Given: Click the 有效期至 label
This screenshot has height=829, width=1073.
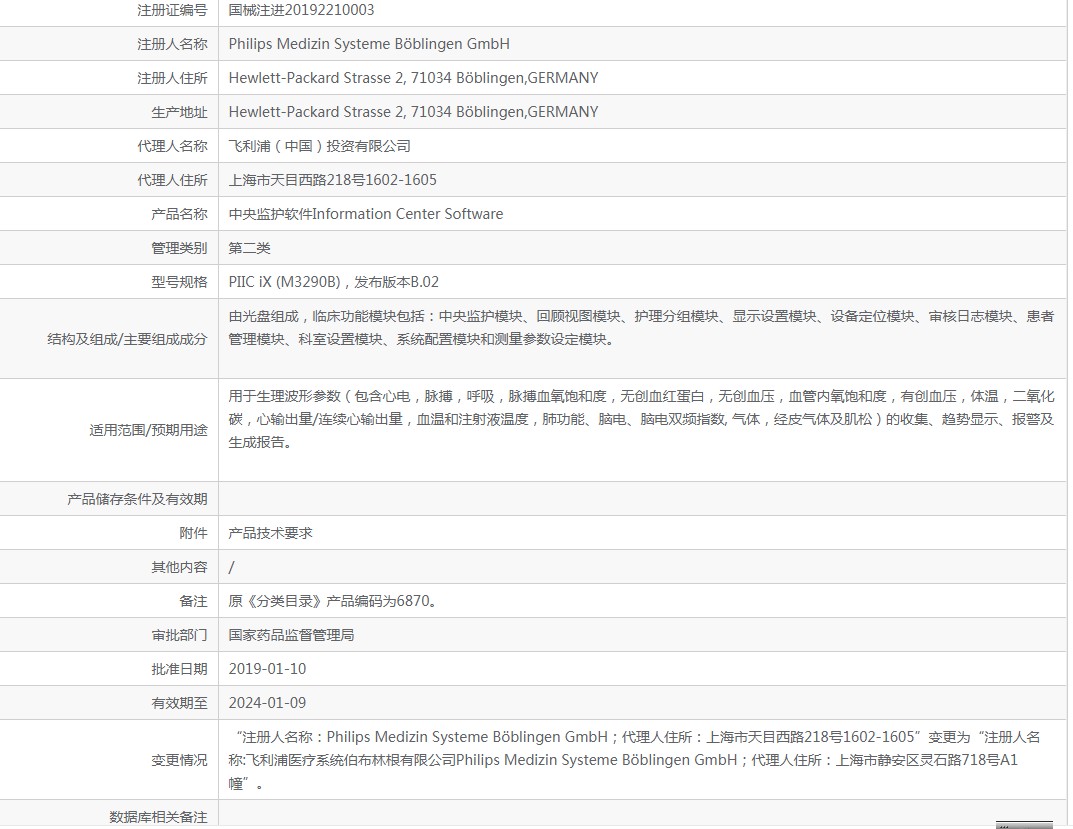Looking at the screenshot, I should tap(179, 703).
